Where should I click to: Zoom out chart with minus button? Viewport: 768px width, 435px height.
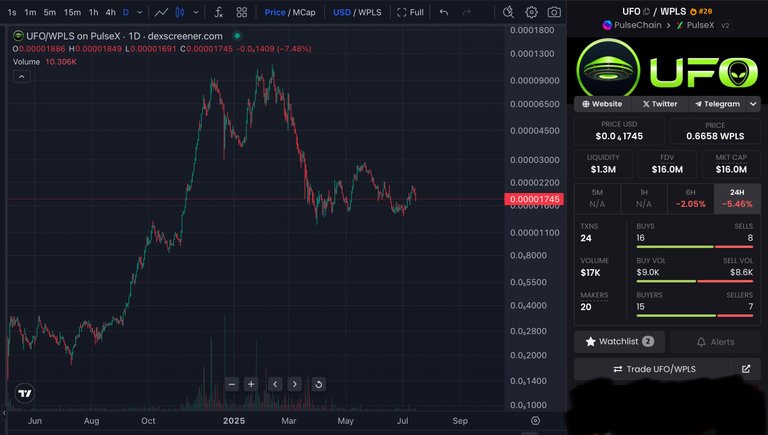click(x=232, y=385)
